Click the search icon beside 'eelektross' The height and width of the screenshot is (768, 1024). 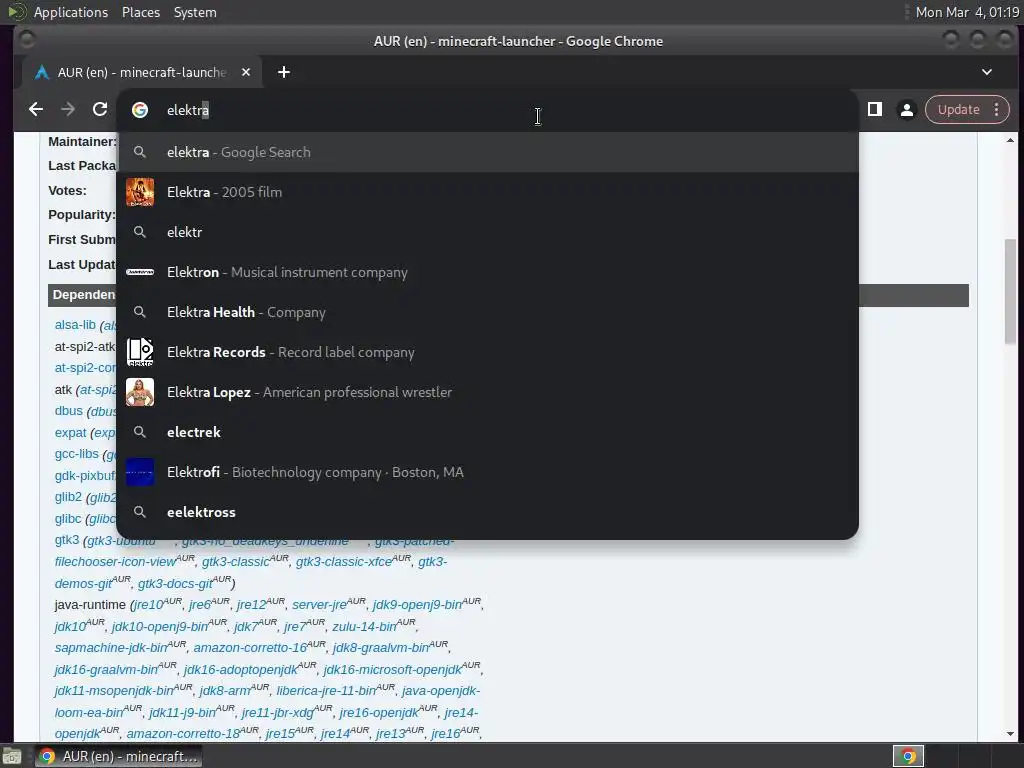coord(140,512)
